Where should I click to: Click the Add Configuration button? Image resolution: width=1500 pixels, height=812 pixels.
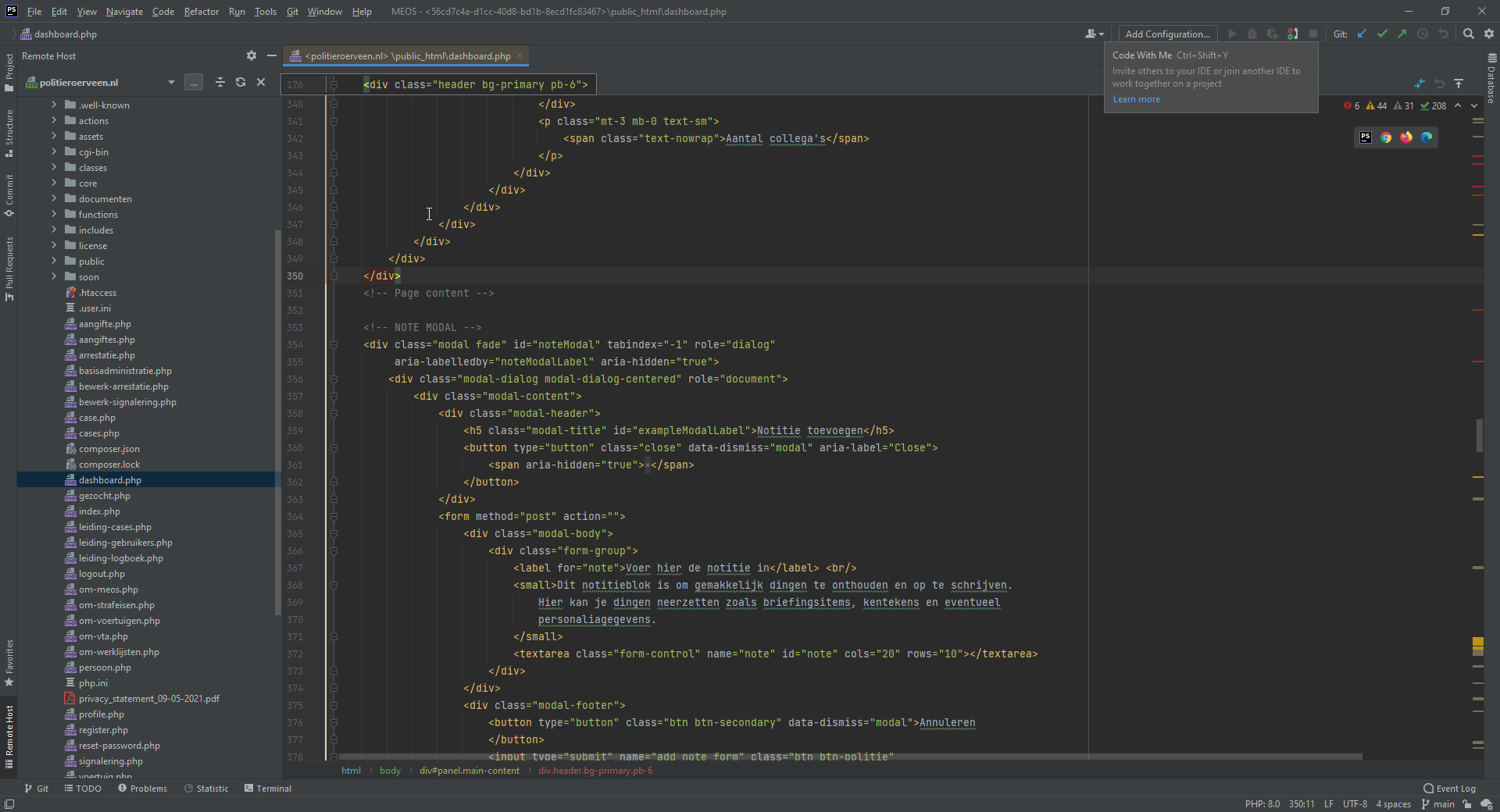point(1167,34)
